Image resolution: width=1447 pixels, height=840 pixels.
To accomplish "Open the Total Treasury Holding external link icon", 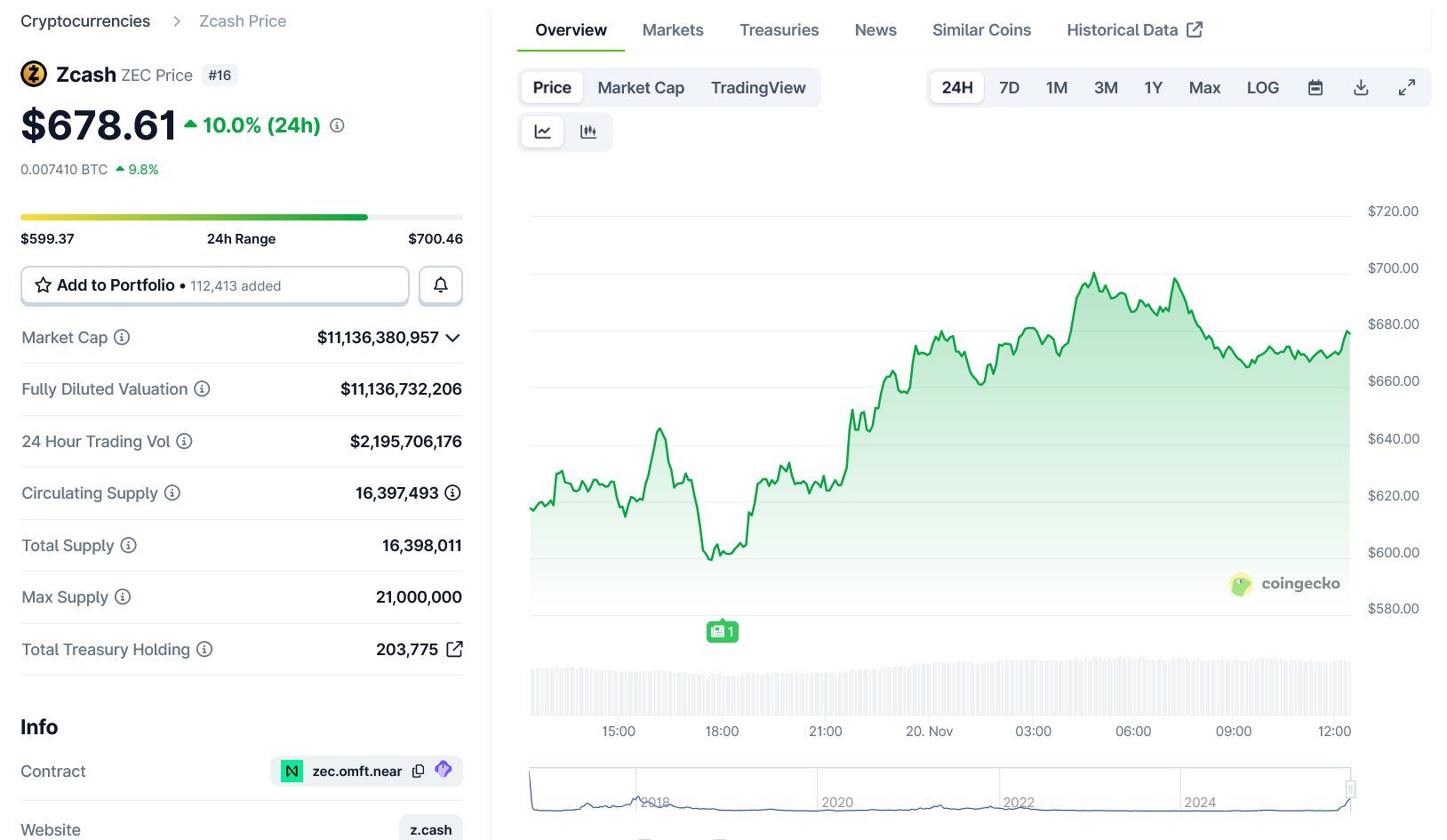I will click(454, 649).
